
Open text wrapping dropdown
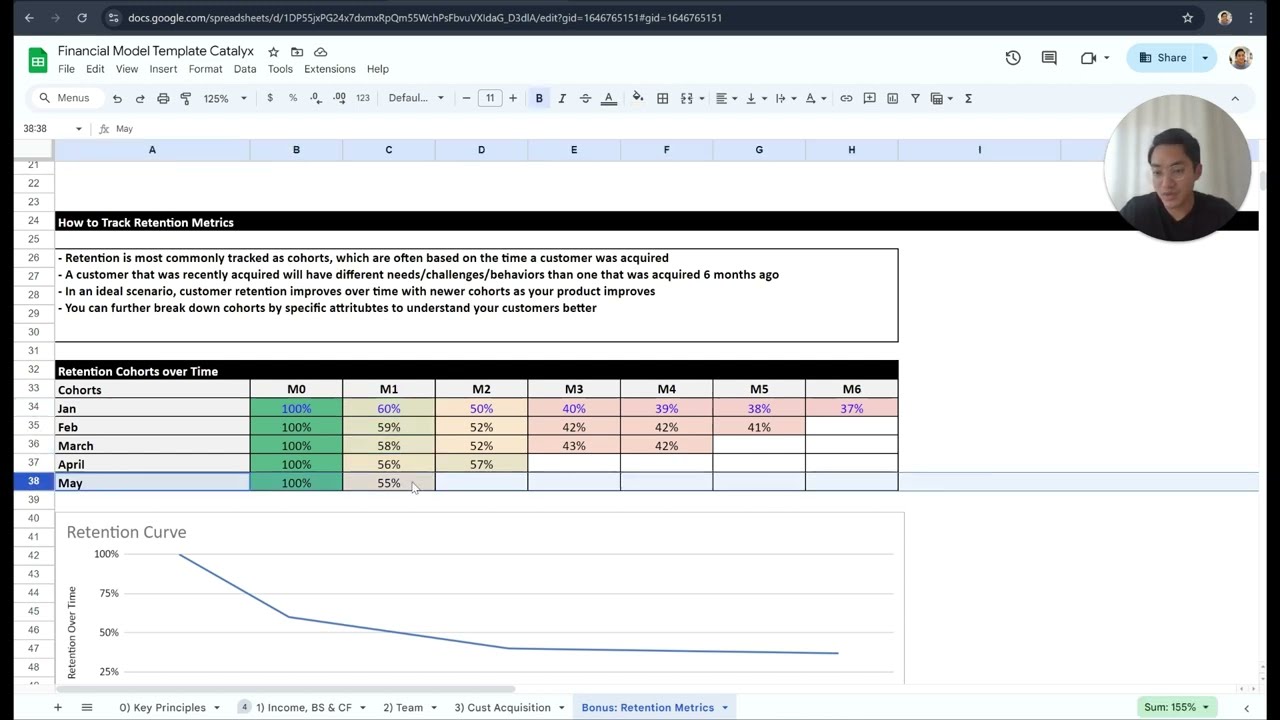click(x=786, y=98)
